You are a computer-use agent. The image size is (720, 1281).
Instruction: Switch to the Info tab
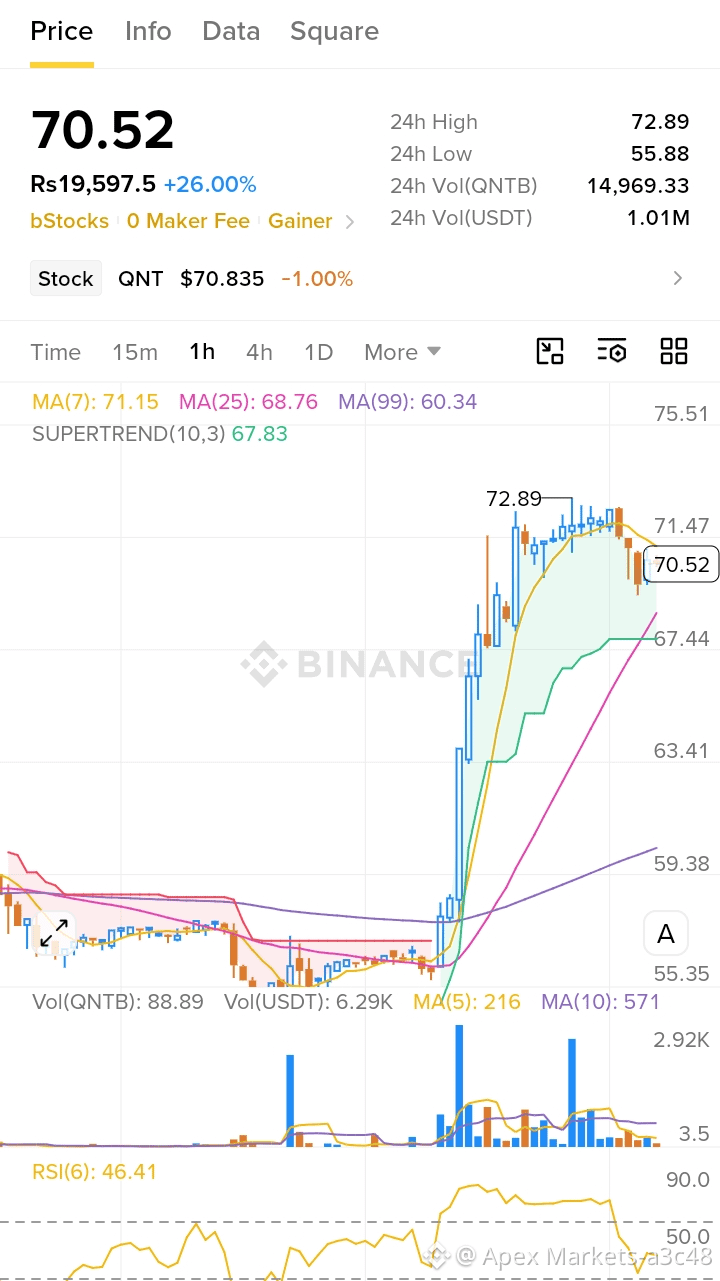tap(148, 32)
